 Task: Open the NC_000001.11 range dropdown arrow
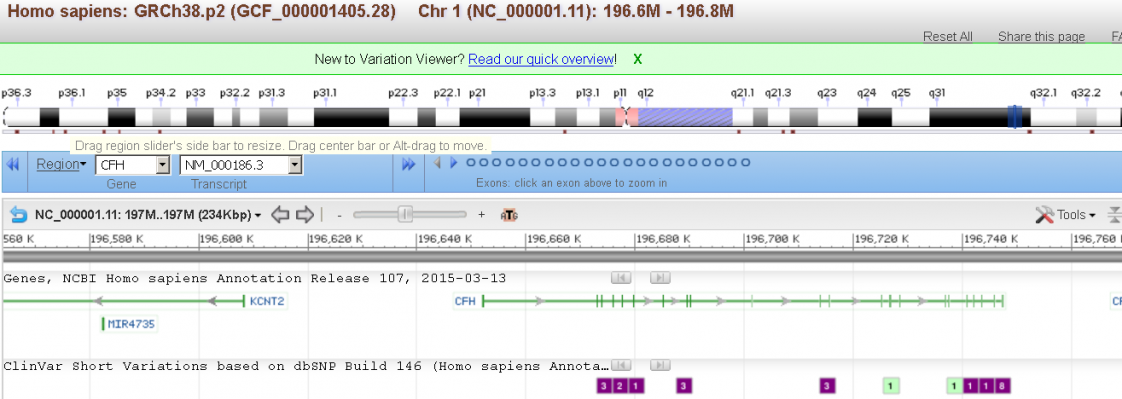(x=258, y=215)
